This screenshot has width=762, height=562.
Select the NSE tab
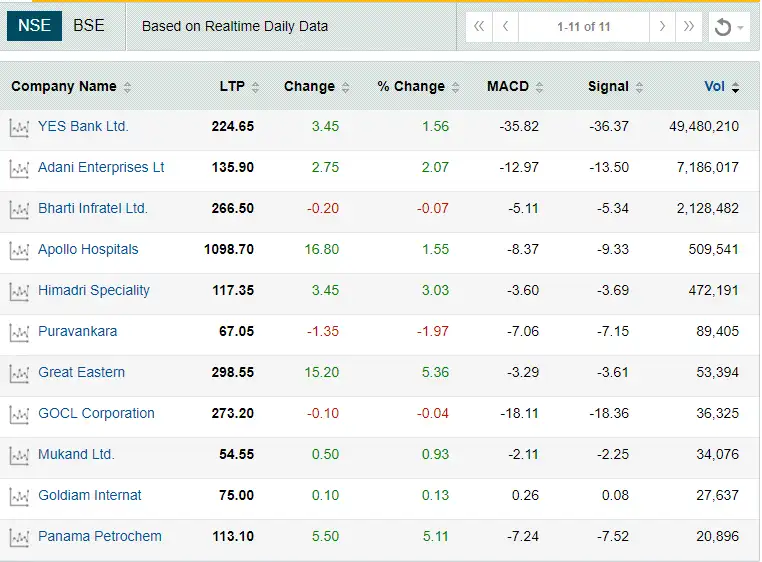point(34,26)
